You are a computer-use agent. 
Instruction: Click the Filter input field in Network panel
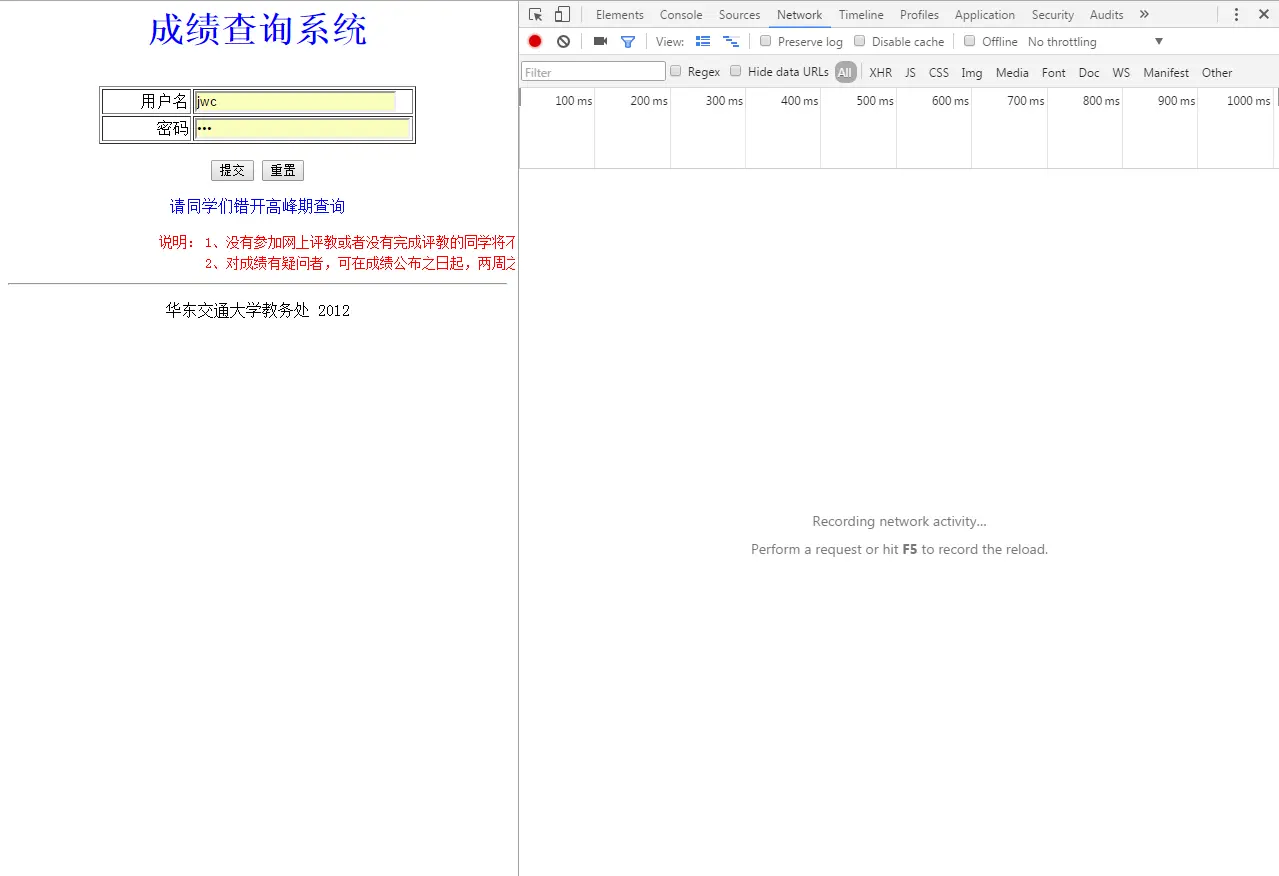tap(592, 71)
